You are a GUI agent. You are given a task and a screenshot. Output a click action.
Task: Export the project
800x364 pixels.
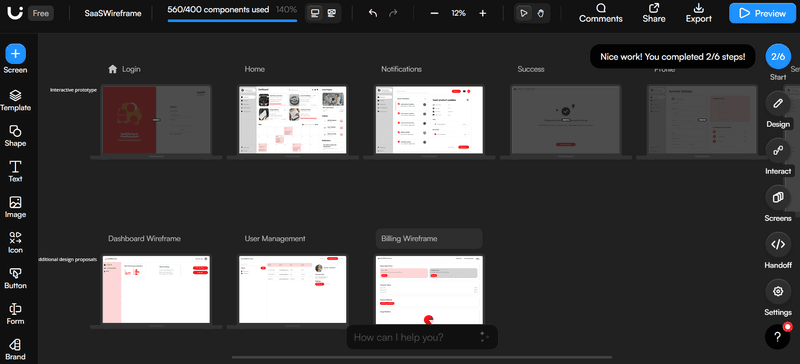[698, 13]
